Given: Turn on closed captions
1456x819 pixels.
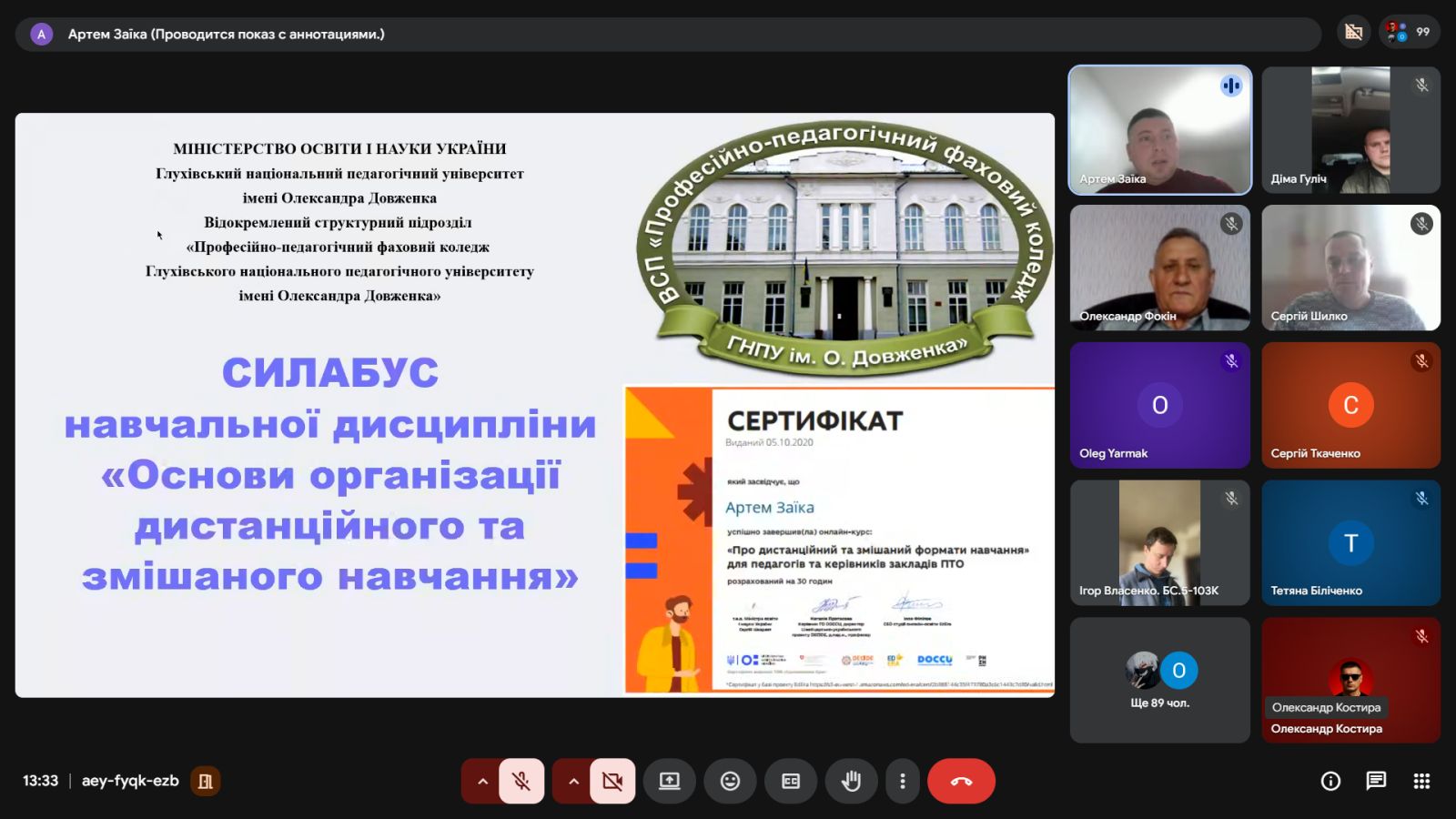Looking at the screenshot, I should [791, 781].
